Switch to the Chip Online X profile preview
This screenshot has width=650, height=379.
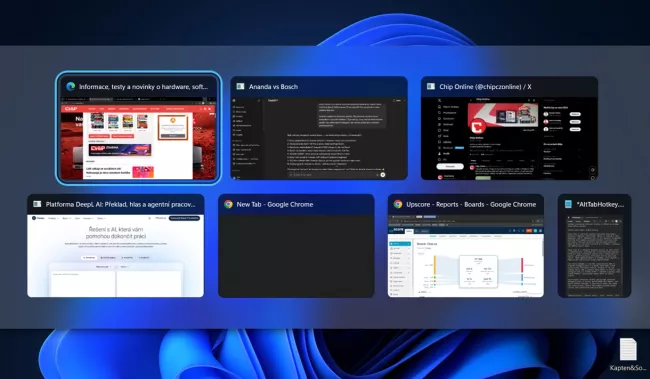[x=509, y=138]
